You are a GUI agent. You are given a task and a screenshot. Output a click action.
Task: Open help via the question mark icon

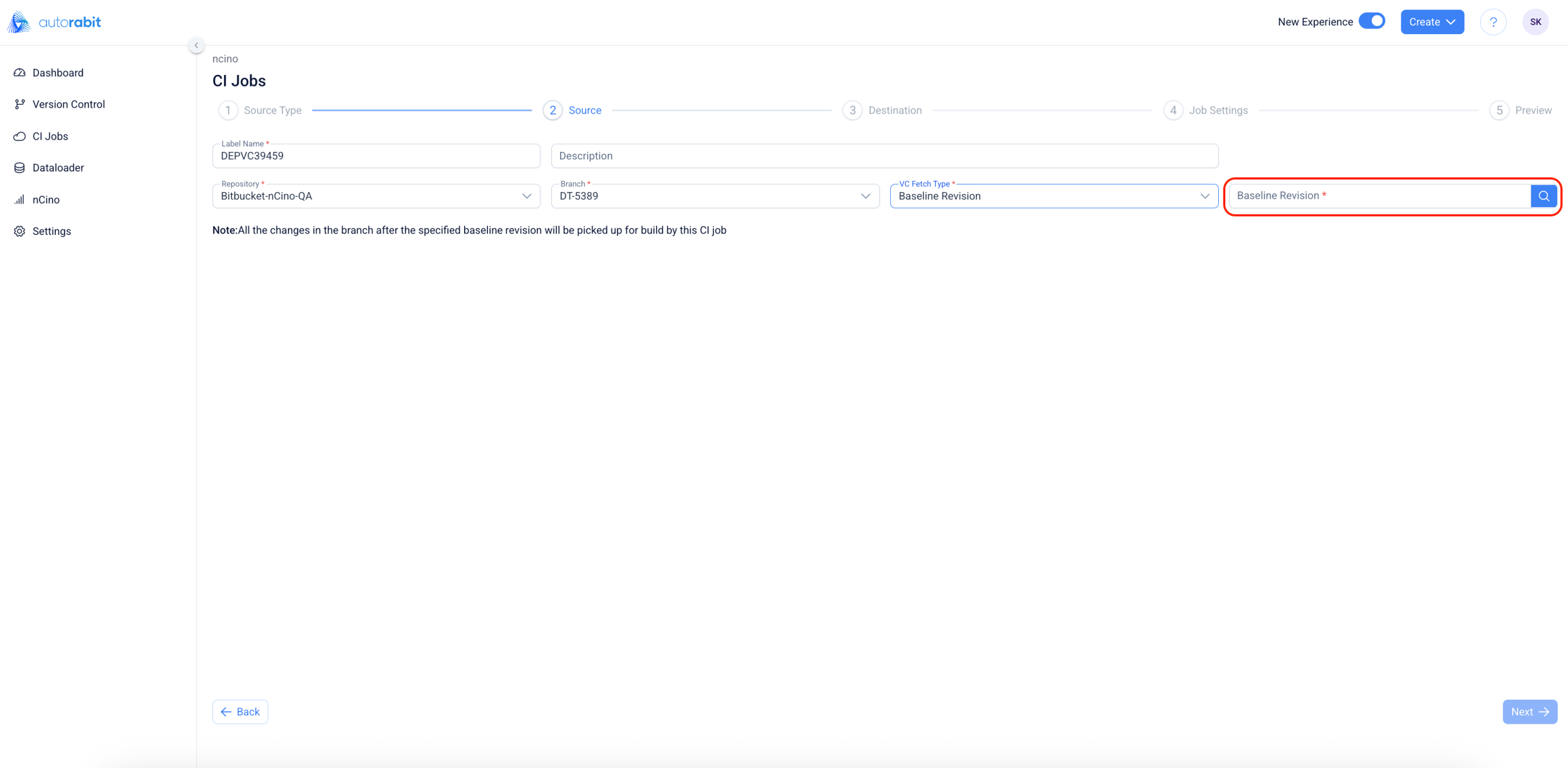[x=1493, y=22]
